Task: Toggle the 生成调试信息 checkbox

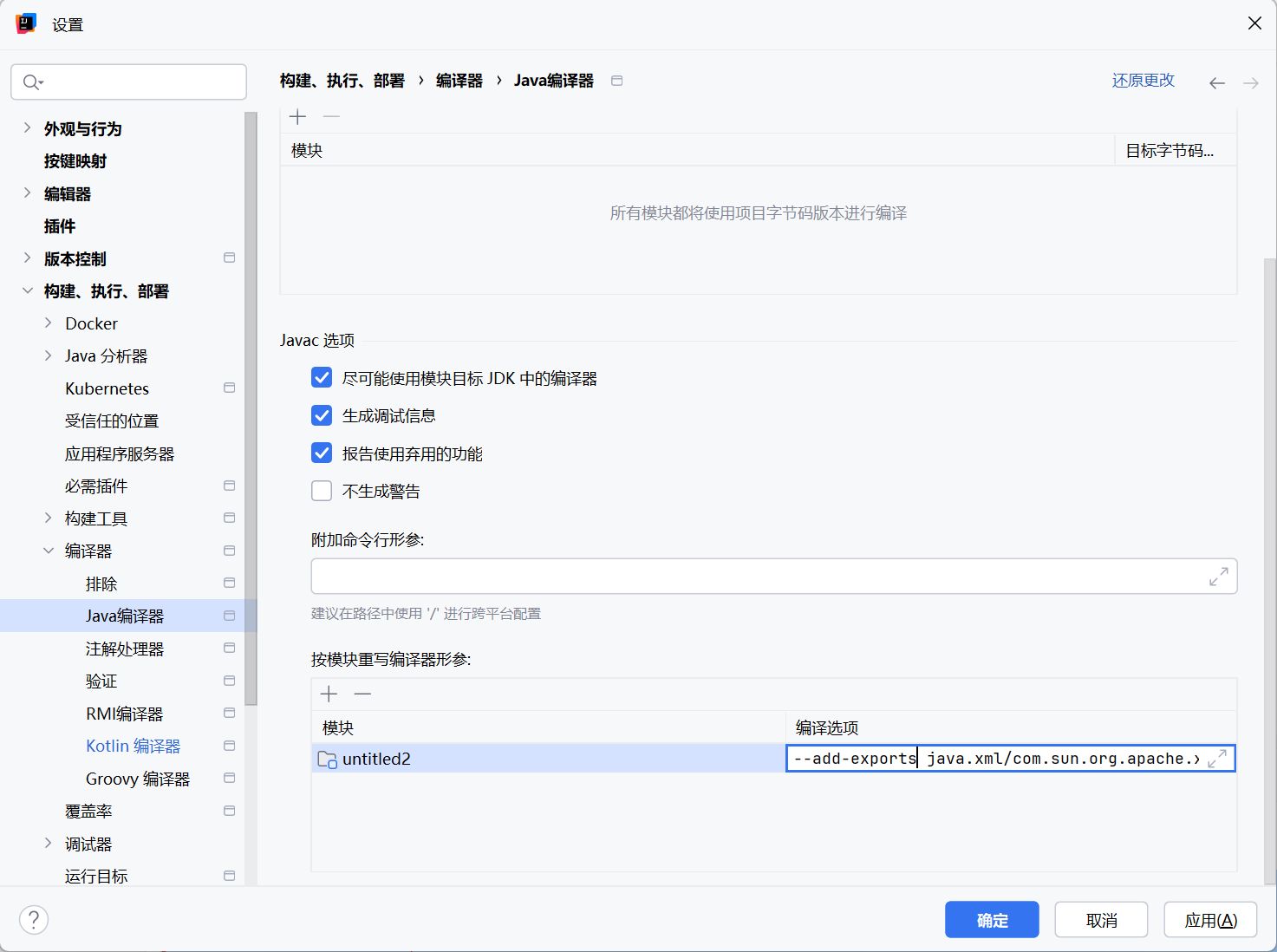Action: click(322, 415)
